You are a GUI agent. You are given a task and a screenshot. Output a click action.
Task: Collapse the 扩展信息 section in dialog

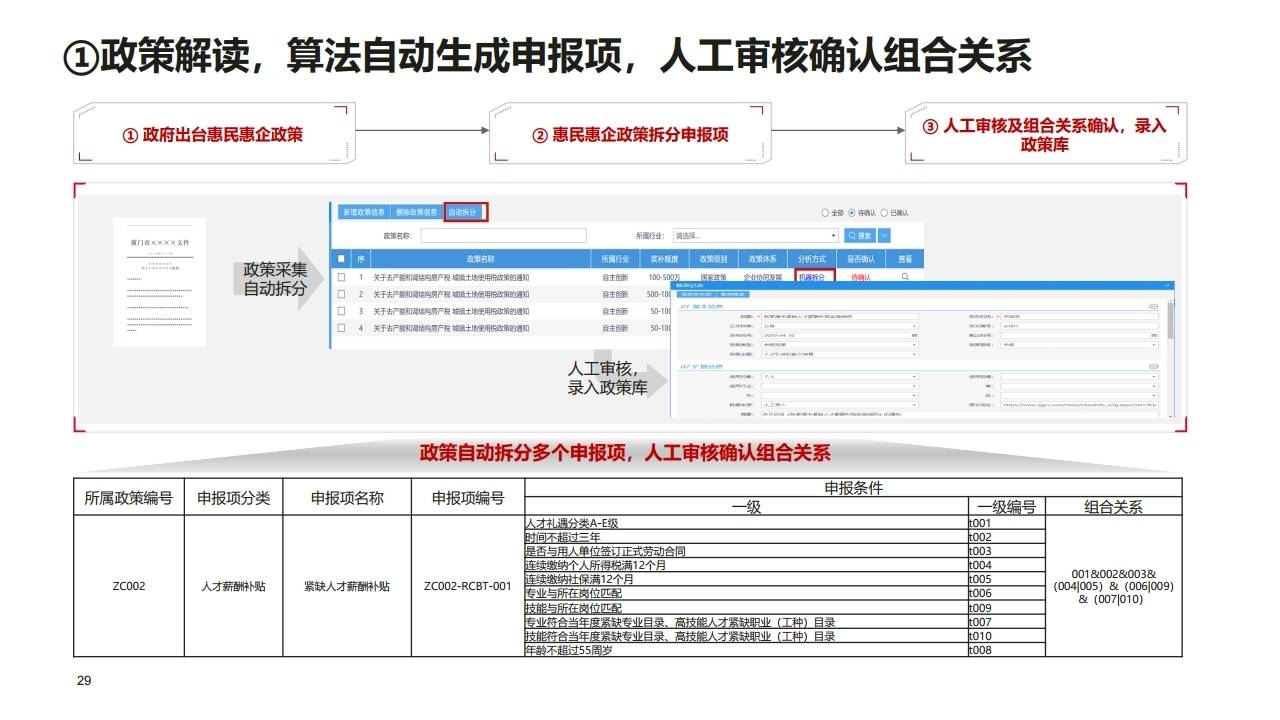point(1153,367)
